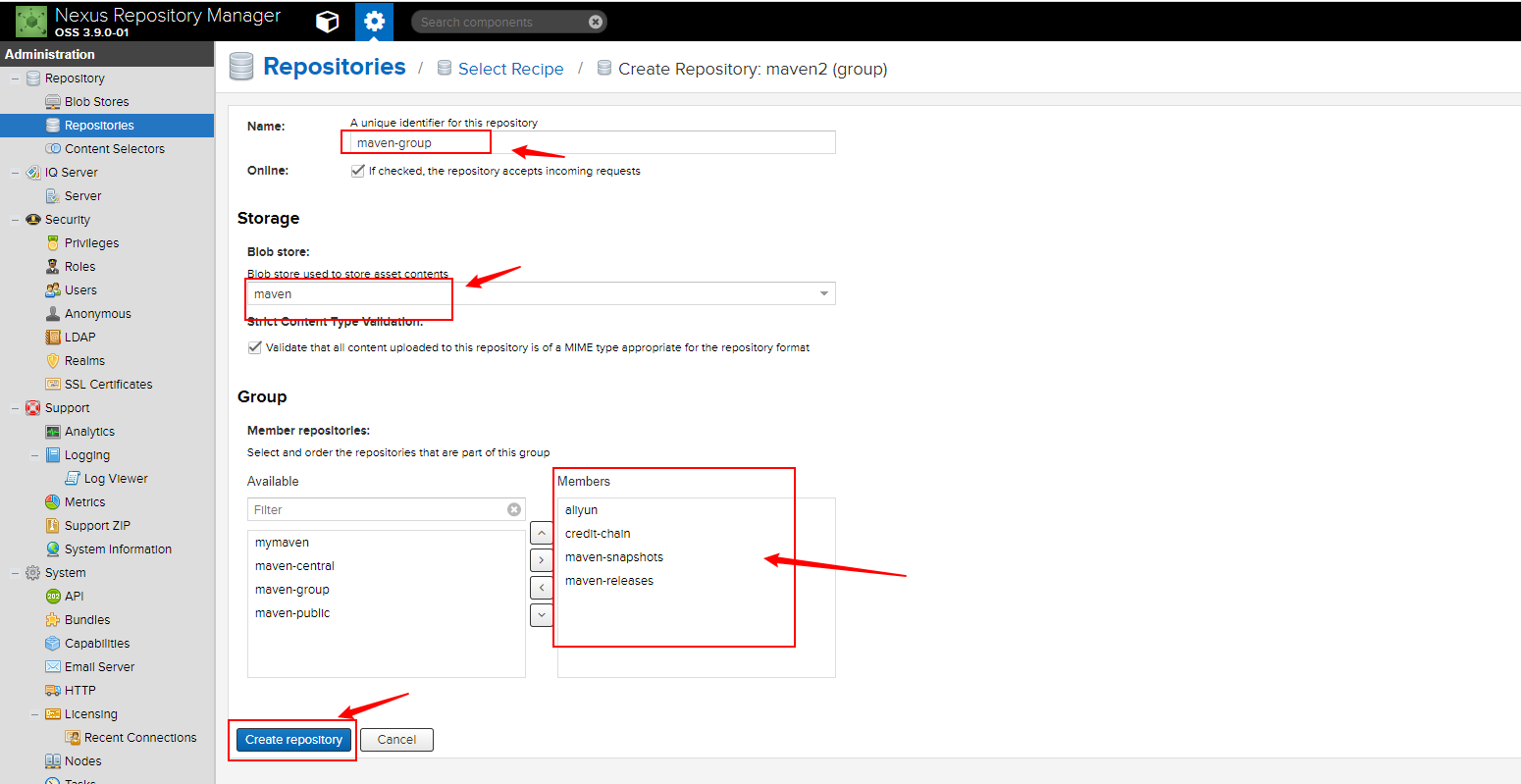Open the Roles icon item
The height and width of the screenshot is (784, 1521).
tap(53, 267)
